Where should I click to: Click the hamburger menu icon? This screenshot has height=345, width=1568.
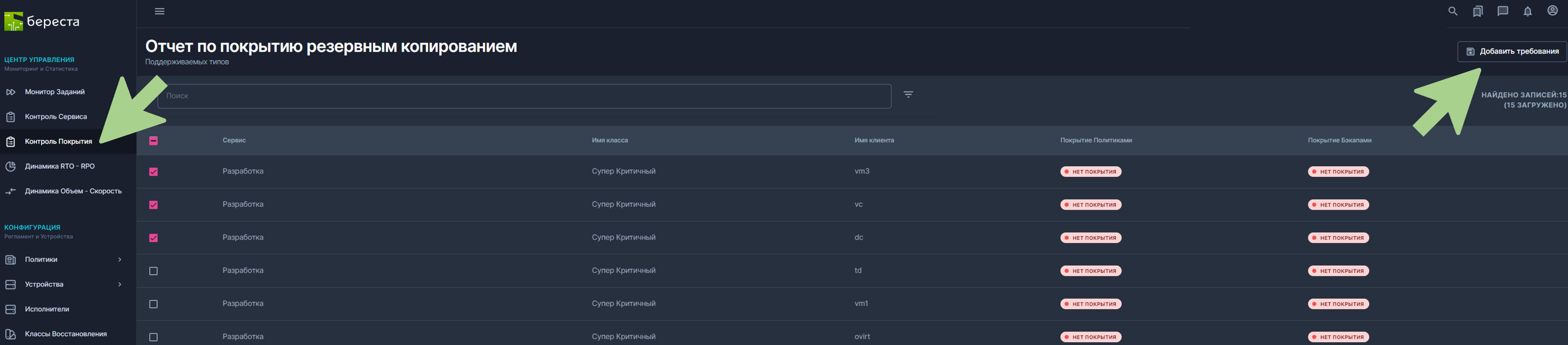159,12
